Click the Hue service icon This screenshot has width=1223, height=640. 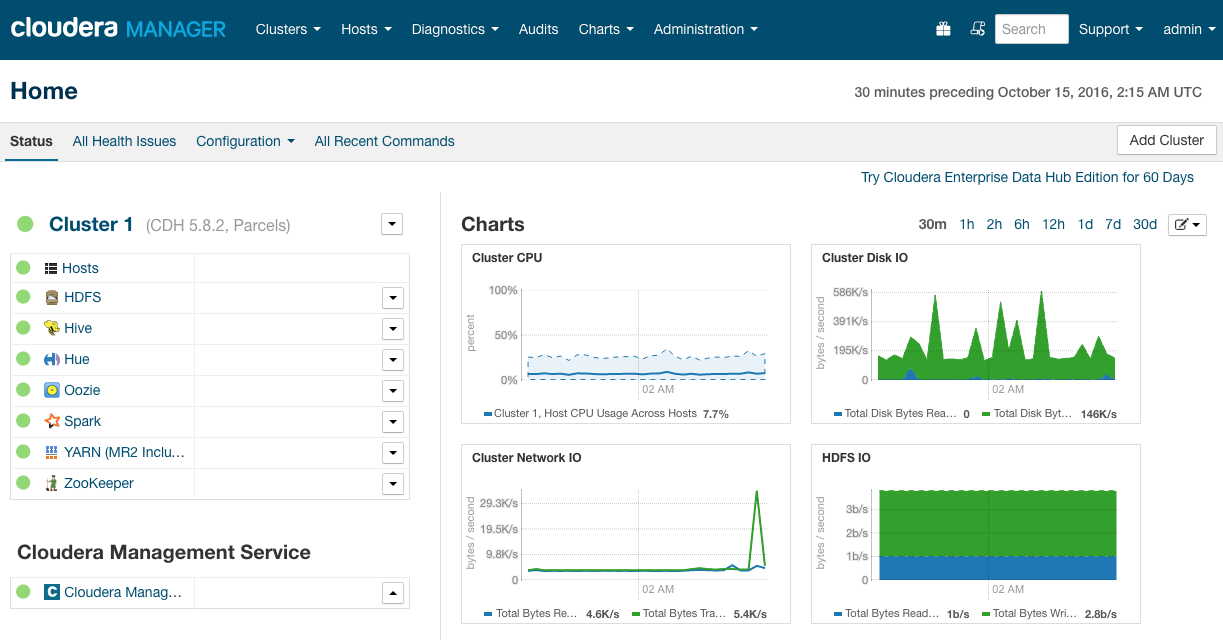(x=52, y=359)
